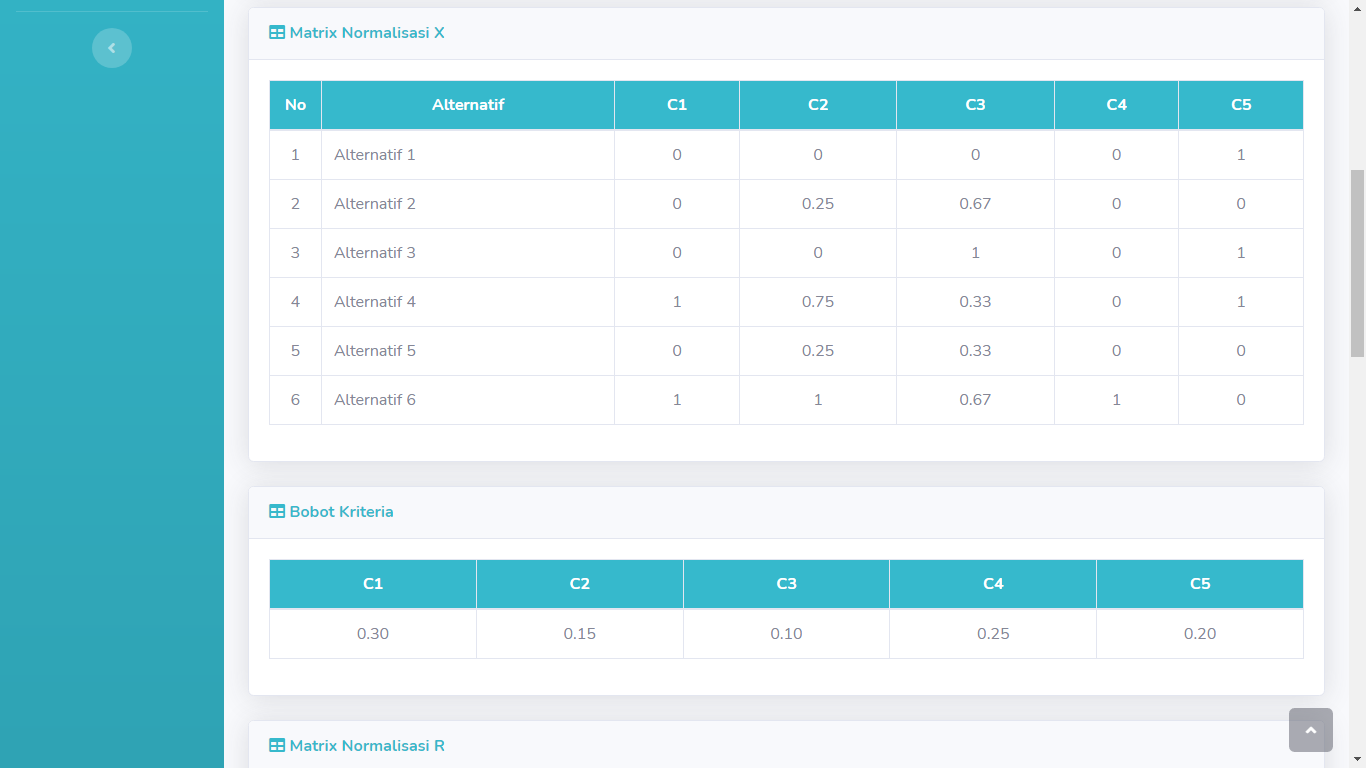
Task: Select the Bobot Kriteria heading
Action: pyautogui.click(x=341, y=512)
